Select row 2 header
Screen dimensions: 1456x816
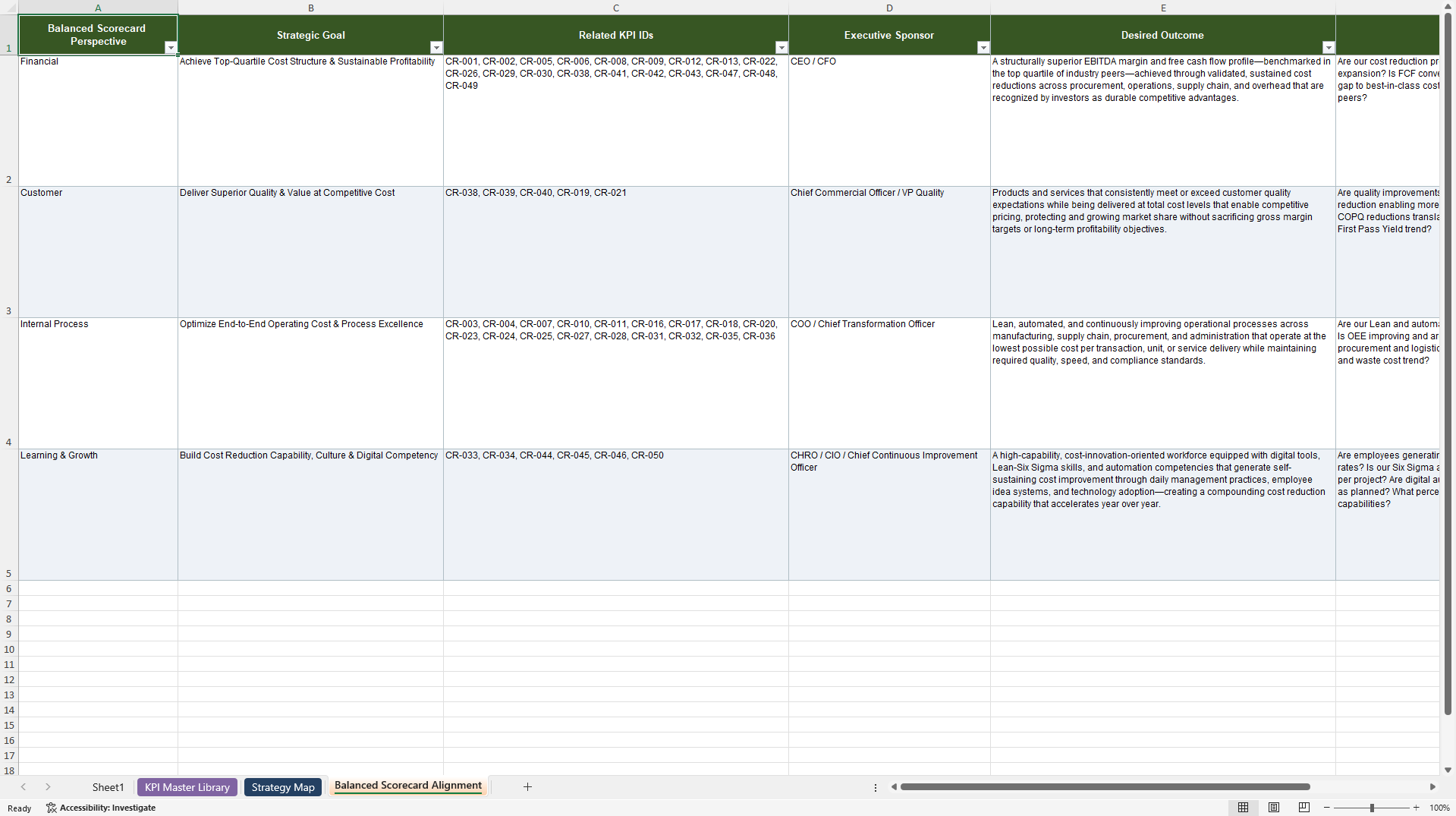[9, 121]
